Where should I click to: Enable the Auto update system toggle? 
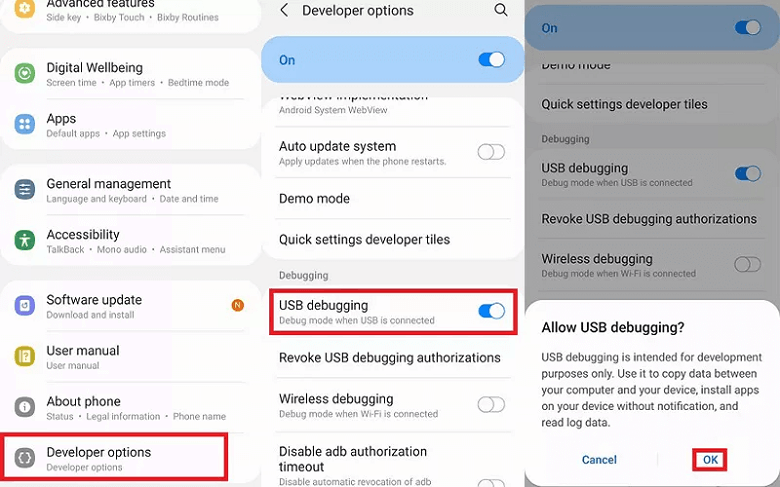coord(491,152)
